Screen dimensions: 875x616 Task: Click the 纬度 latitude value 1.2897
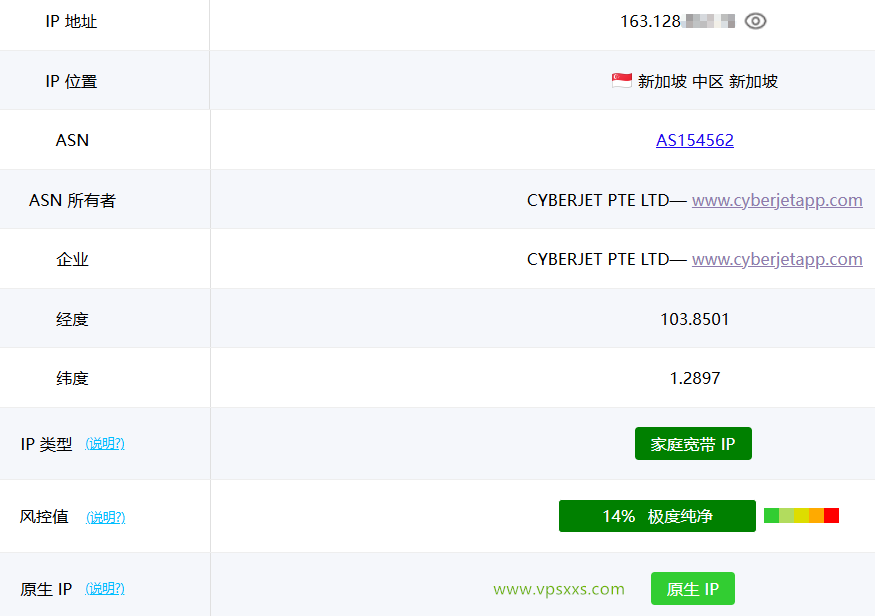[695, 377]
